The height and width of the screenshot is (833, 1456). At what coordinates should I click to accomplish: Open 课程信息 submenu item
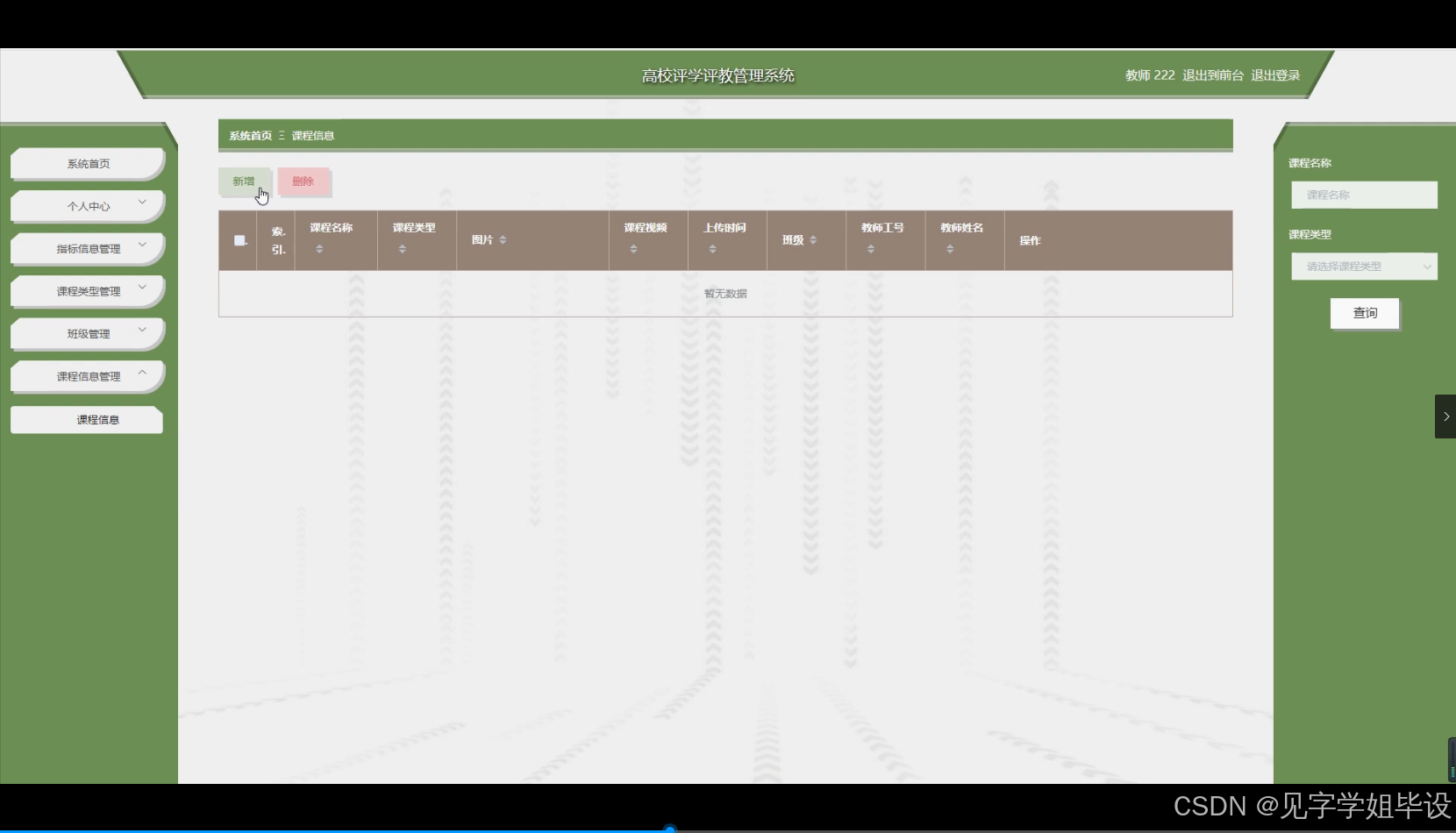[87, 420]
